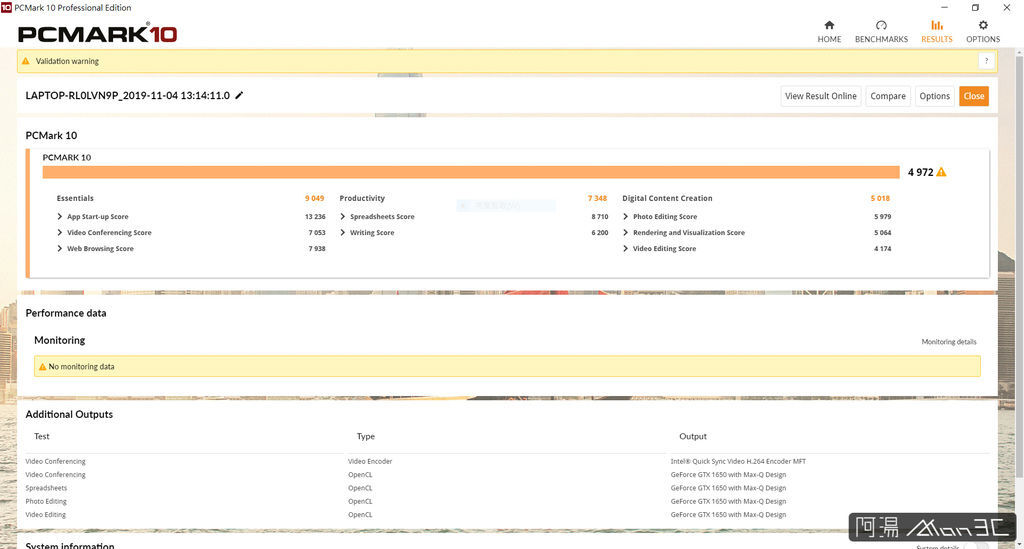Screen dimensions: 1024x549
Task: Click the Essentials heading
Action: pos(75,198)
